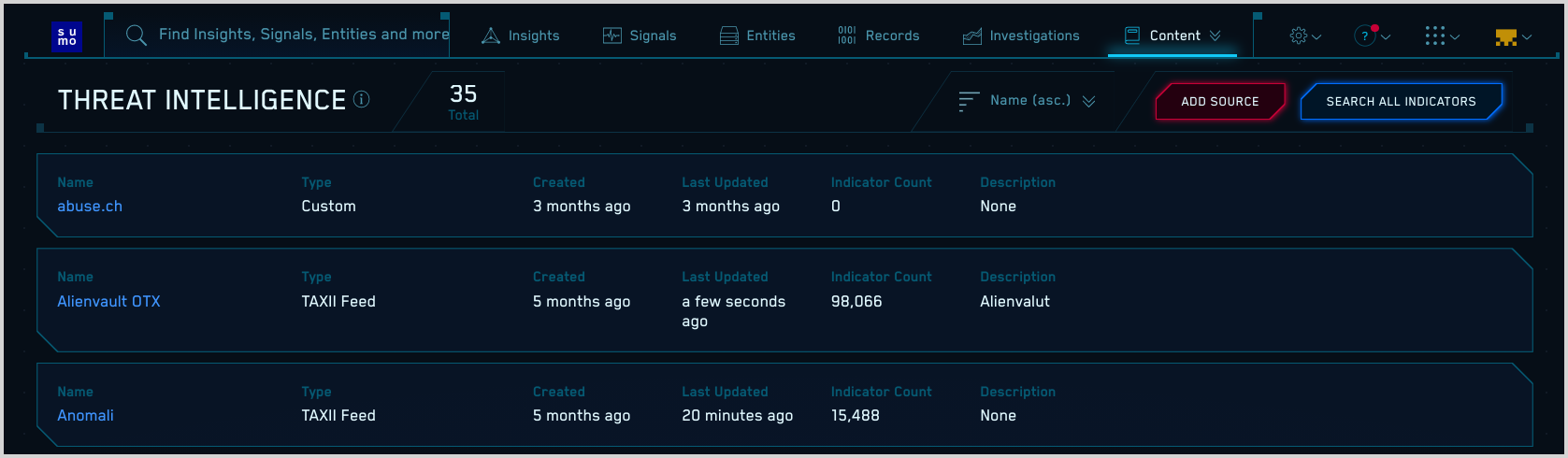Click the Sumo Logic home logo
This screenshot has height=458, width=1568.
coord(67,36)
